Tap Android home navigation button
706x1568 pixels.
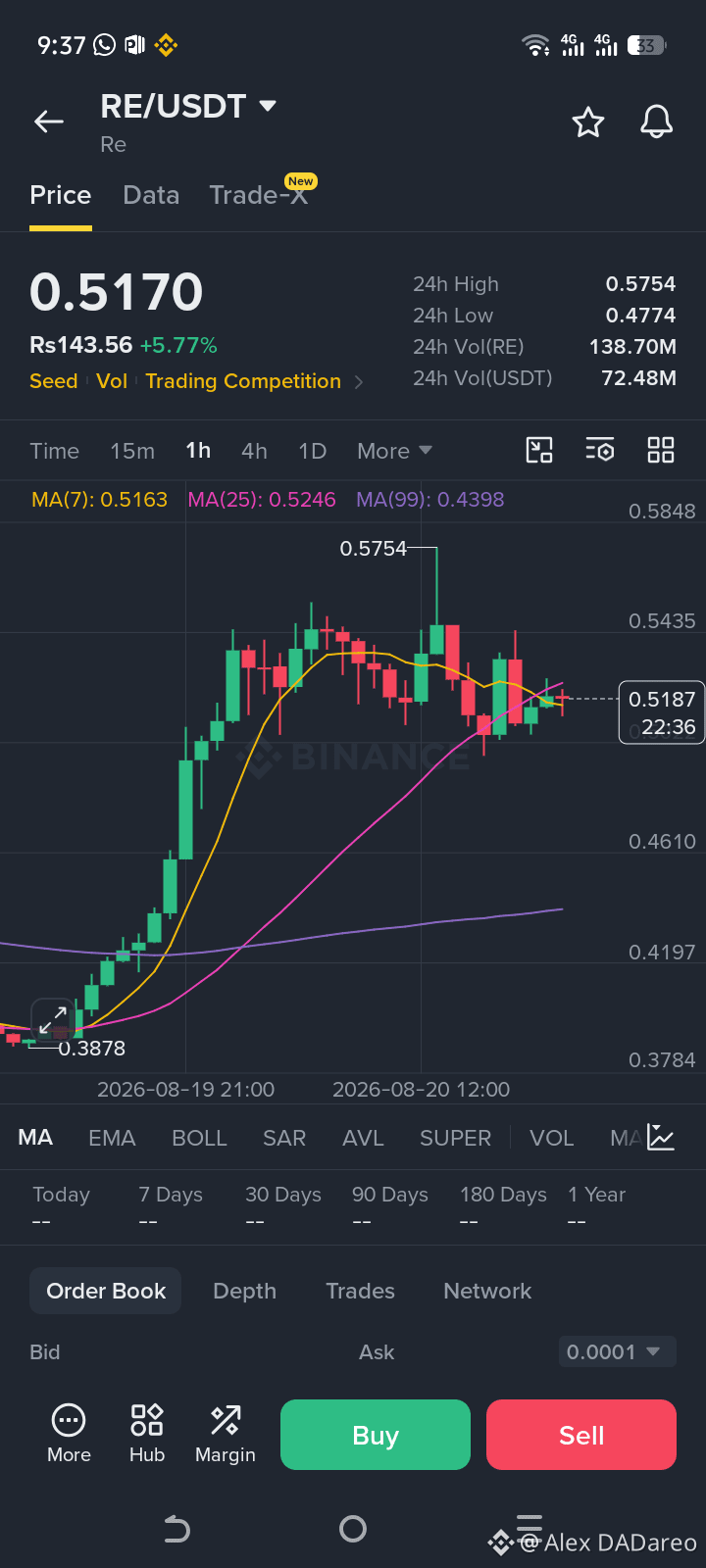pyautogui.click(x=353, y=1529)
